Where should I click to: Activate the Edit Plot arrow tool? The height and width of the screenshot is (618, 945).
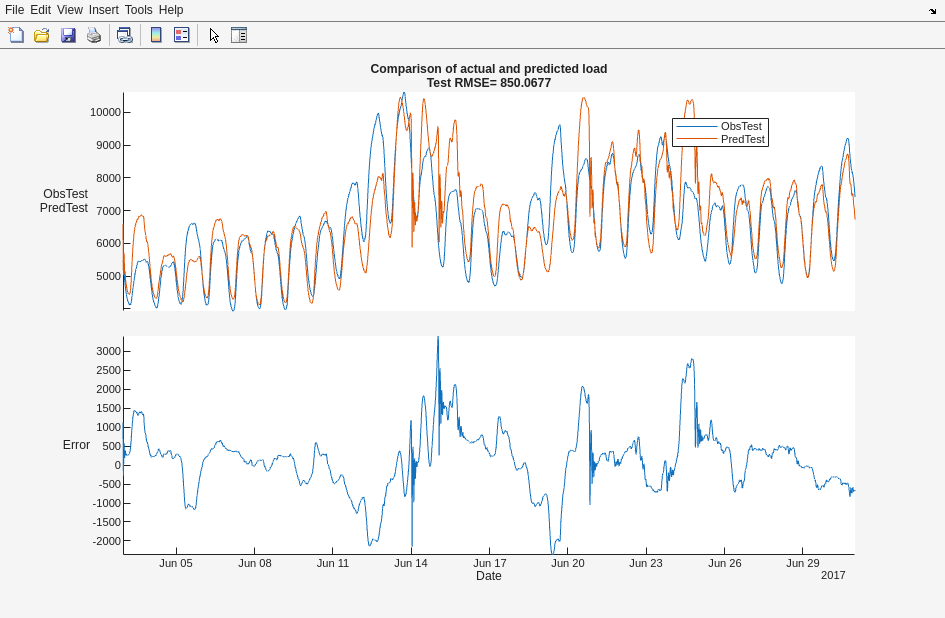pos(214,35)
